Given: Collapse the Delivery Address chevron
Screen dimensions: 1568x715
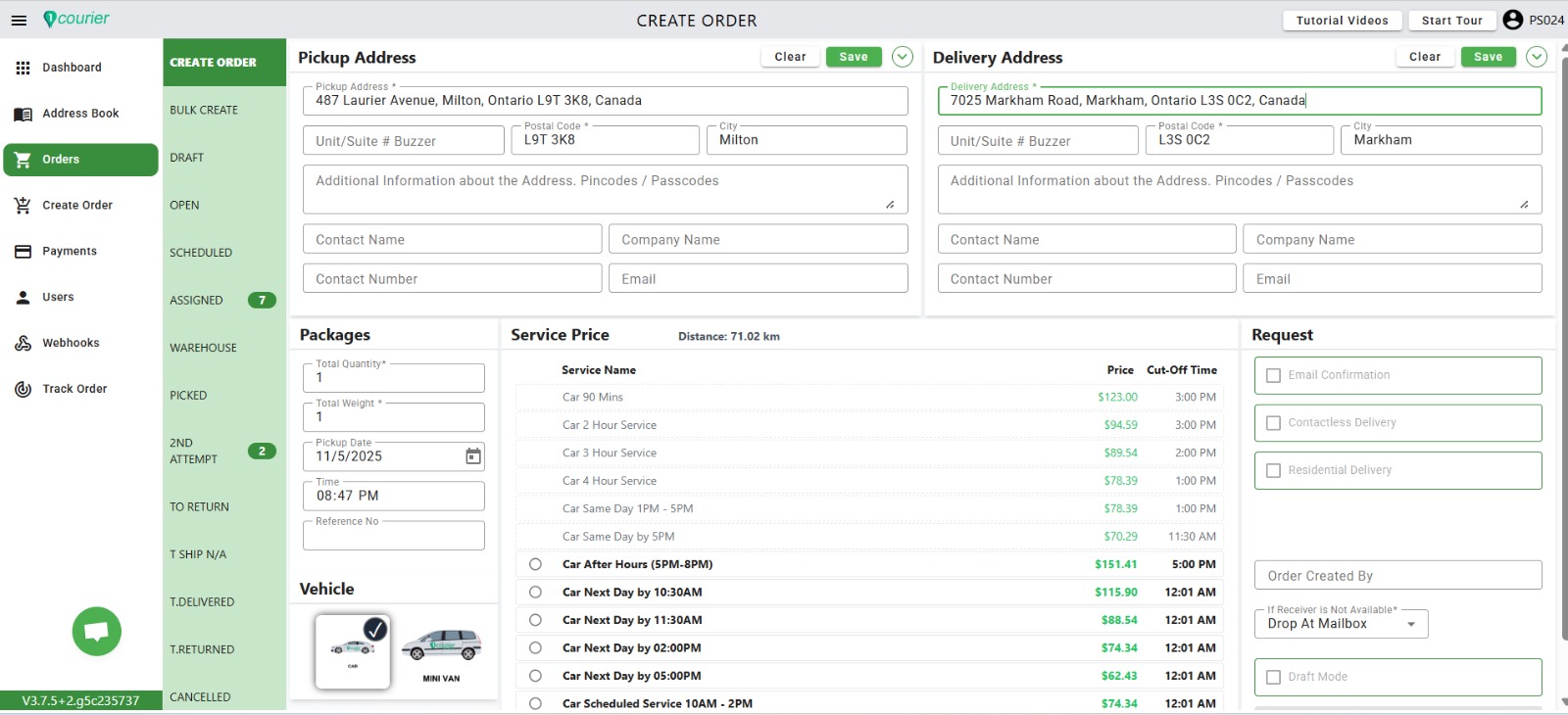Looking at the screenshot, I should point(1536,57).
